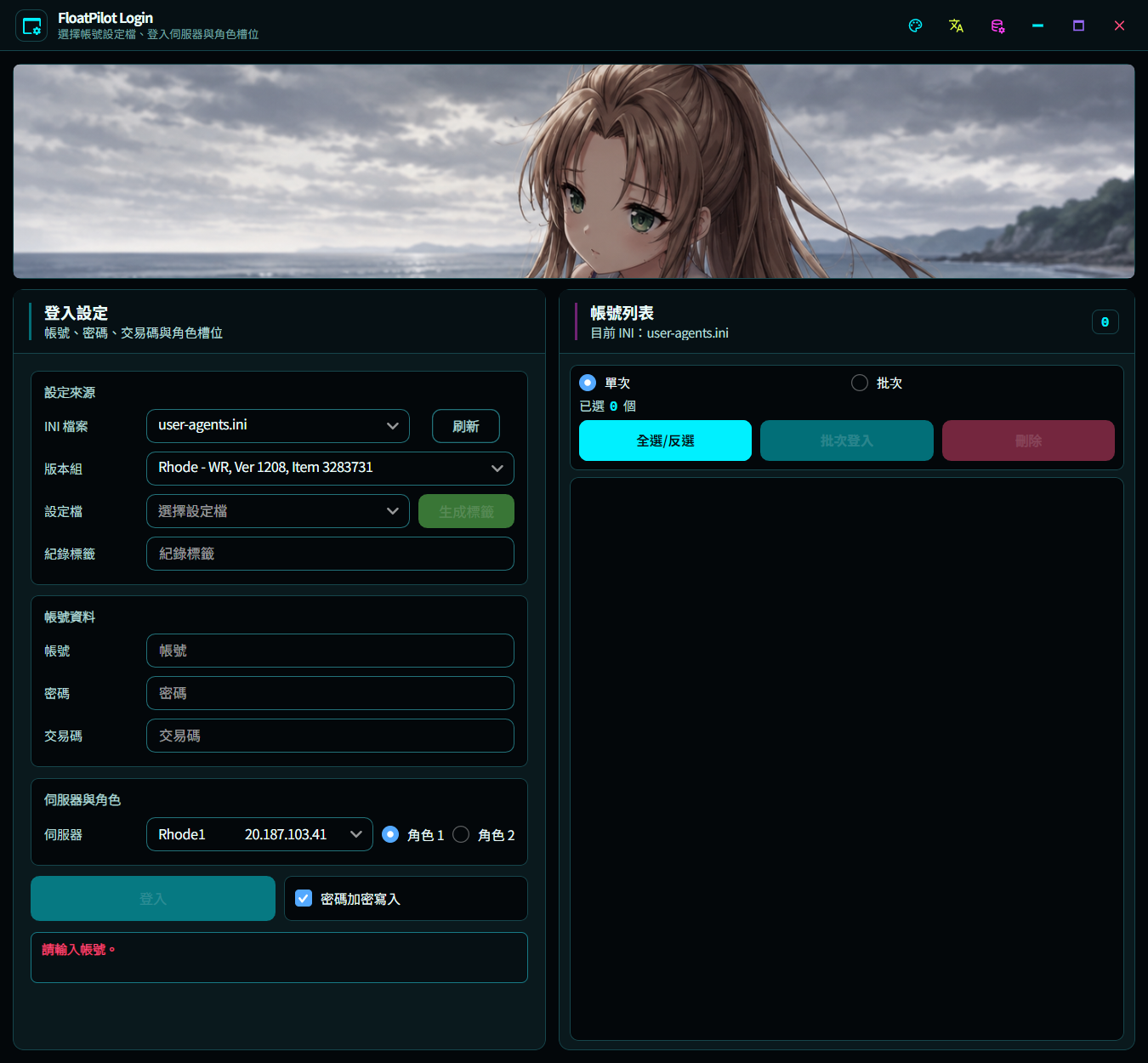Open the 選擇設定檔 dropdown

pos(278,511)
